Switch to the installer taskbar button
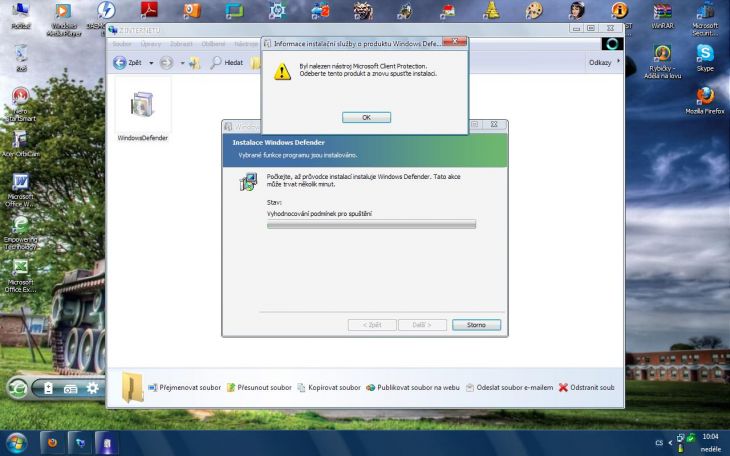The height and width of the screenshot is (456, 730). pos(107,443)
